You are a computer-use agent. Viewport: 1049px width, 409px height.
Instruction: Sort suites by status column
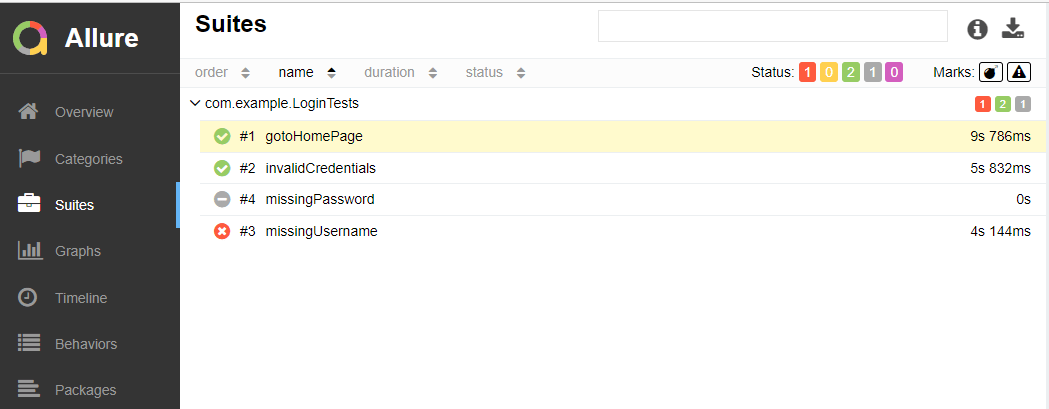[495, 72]
